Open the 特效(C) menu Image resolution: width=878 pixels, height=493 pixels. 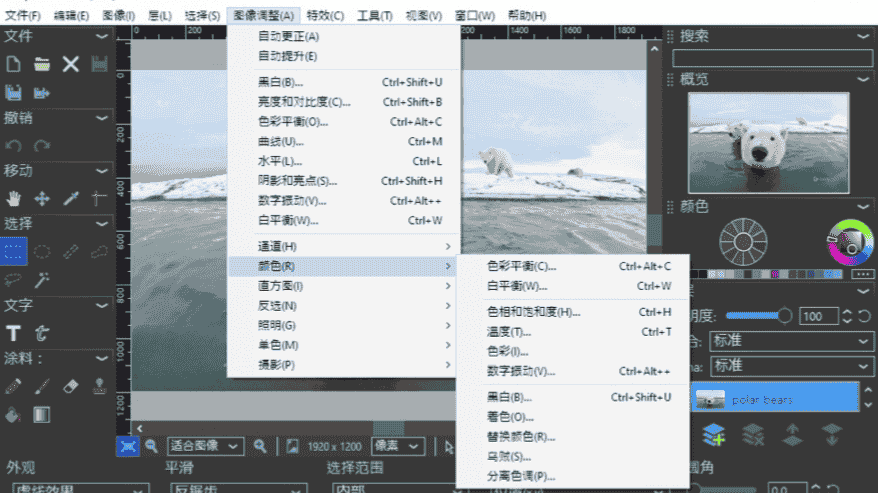coord(325,16)
